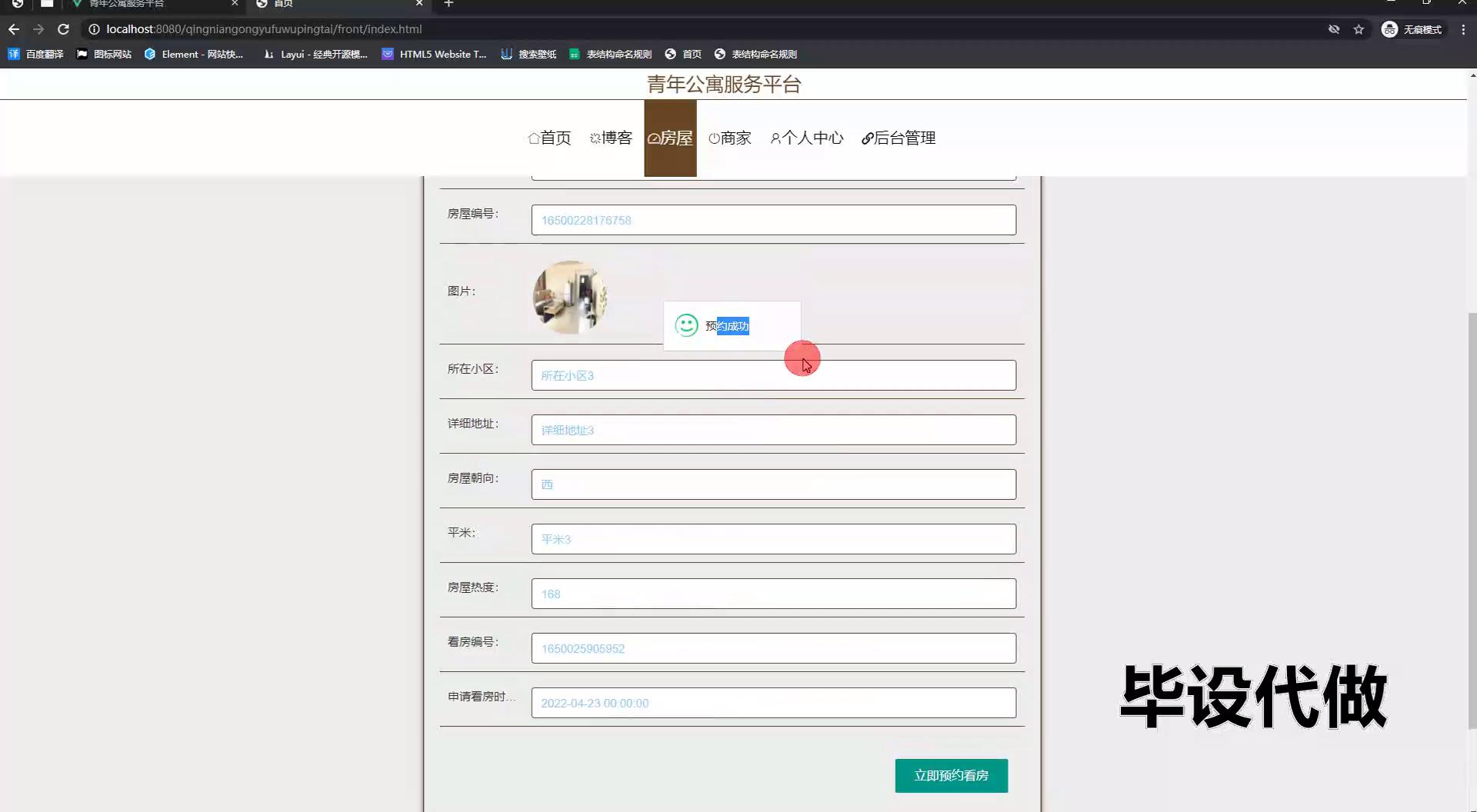The width and height of the screenshot is (1477, 812).
Task: Open HTML5 Website bookmark
Action: pyautogui.click(x=435, y=54)
